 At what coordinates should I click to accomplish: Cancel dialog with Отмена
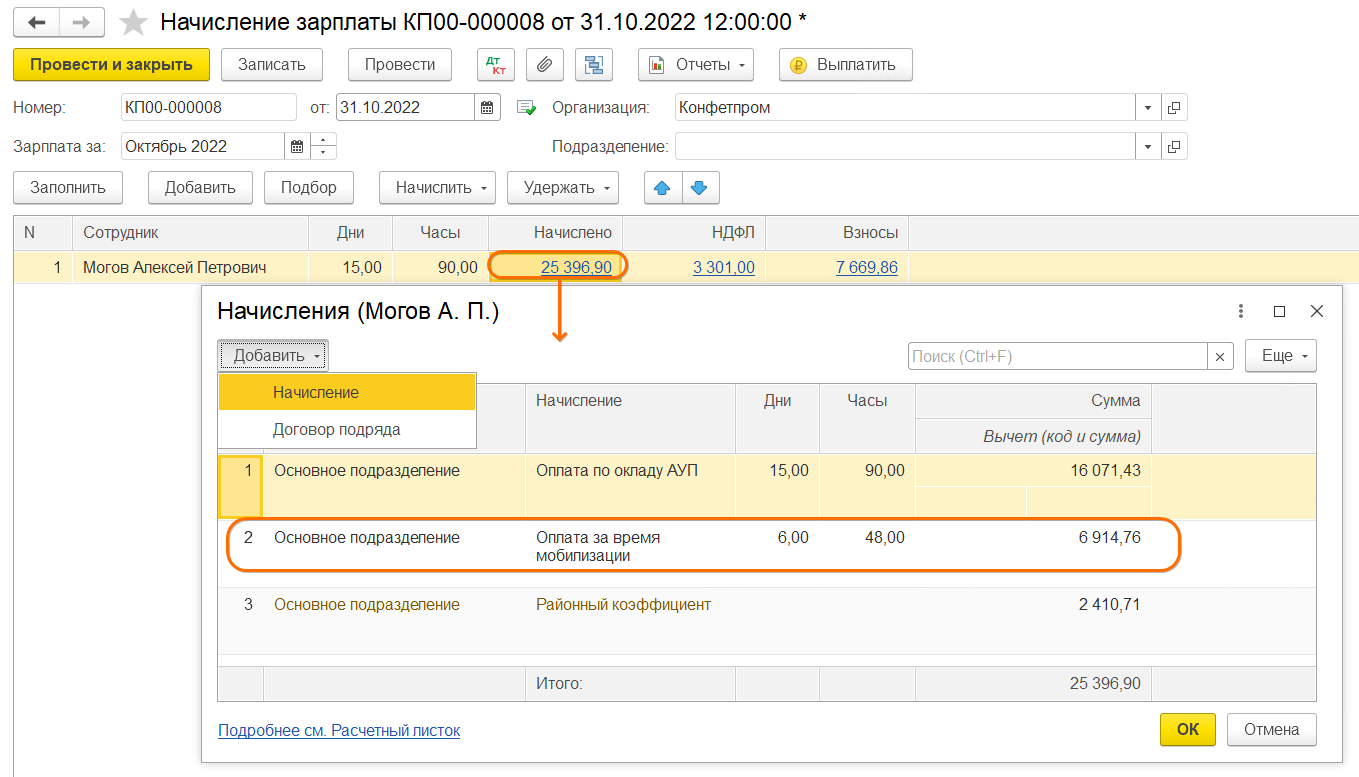(x=1272, y=730)
